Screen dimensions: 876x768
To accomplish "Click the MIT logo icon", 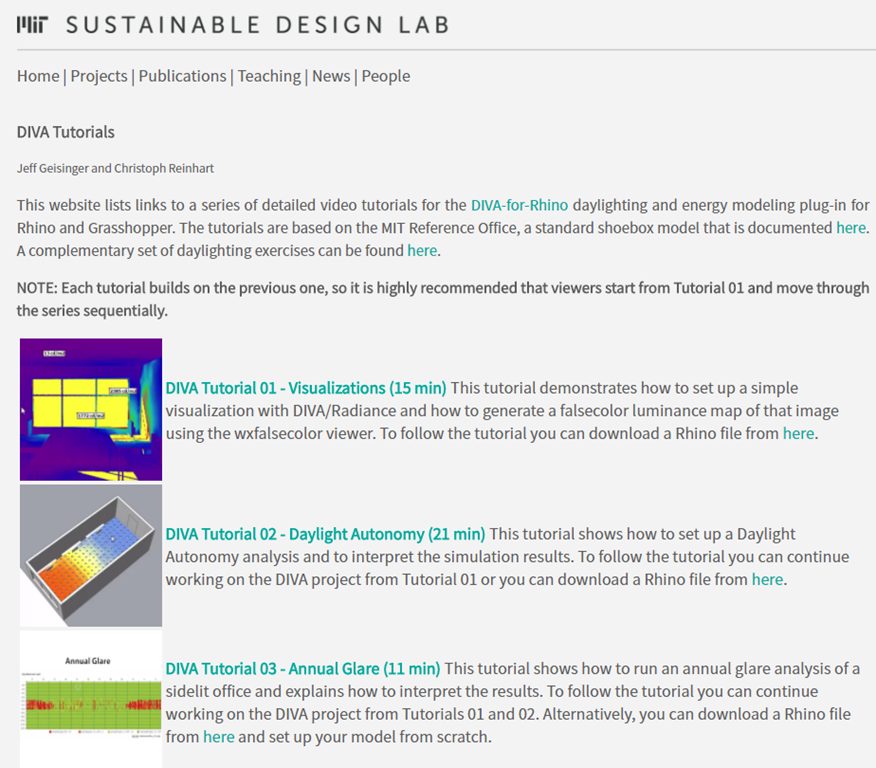I will coord(32,25).
